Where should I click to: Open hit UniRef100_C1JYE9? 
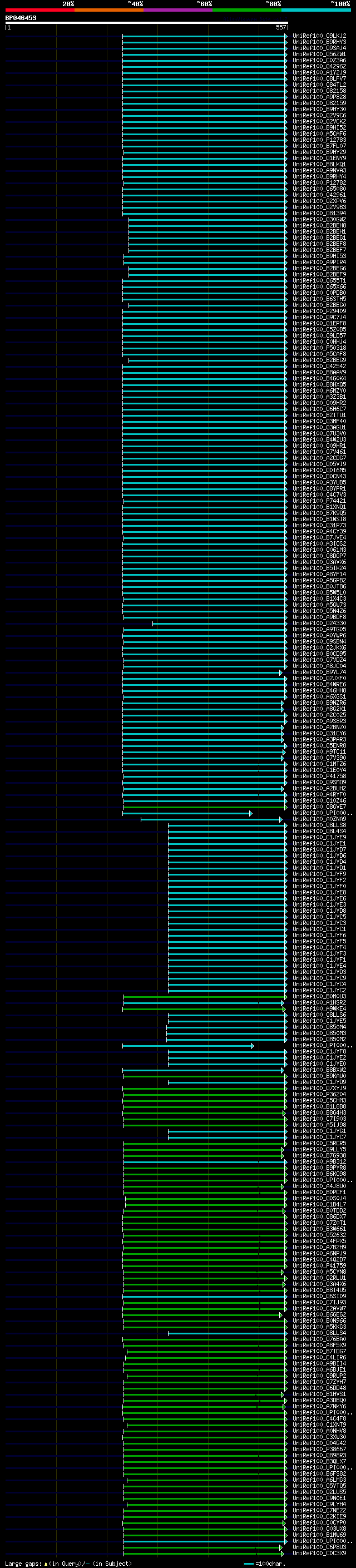319,838
